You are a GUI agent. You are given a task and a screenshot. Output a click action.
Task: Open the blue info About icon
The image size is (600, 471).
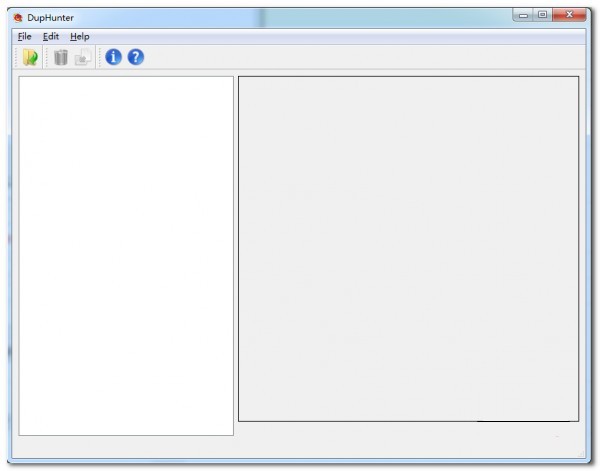click(113, 58)
